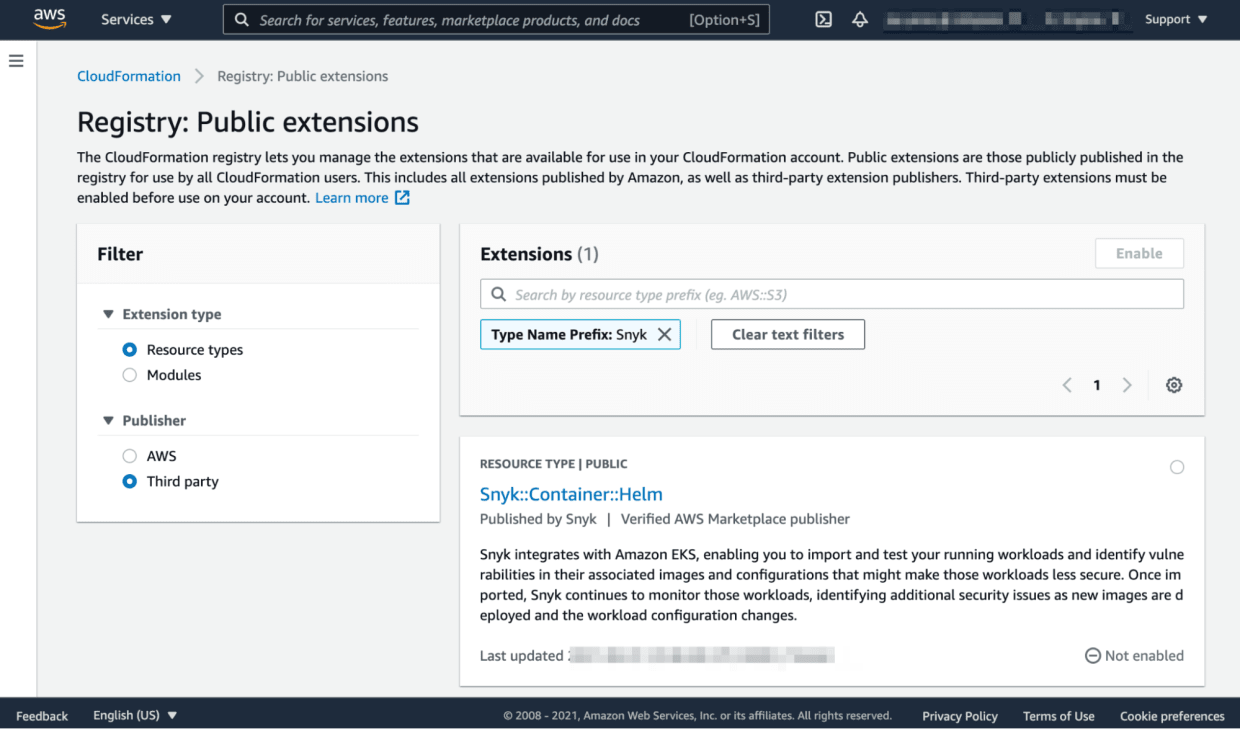Go to next page of extensions

click(1127, 385)
